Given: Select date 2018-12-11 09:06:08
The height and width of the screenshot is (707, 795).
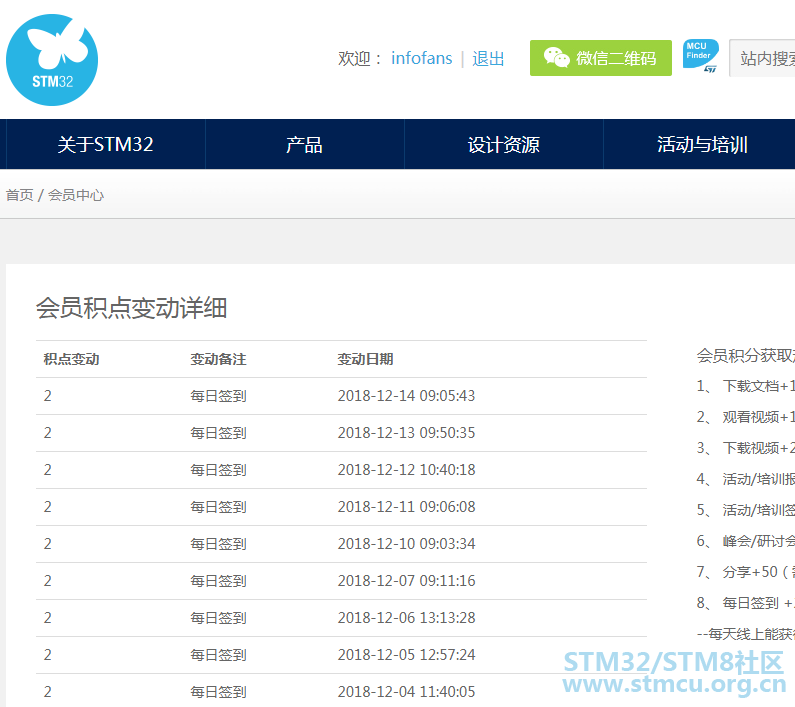Looking at the screenshot, I should pos(406,507).
